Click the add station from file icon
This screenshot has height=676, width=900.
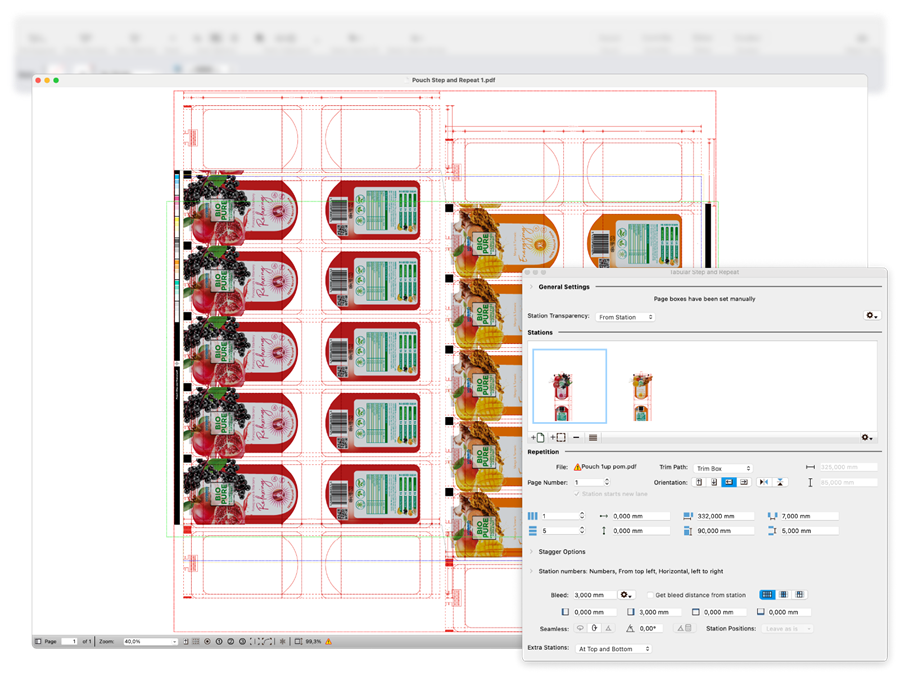click(538, 437)
